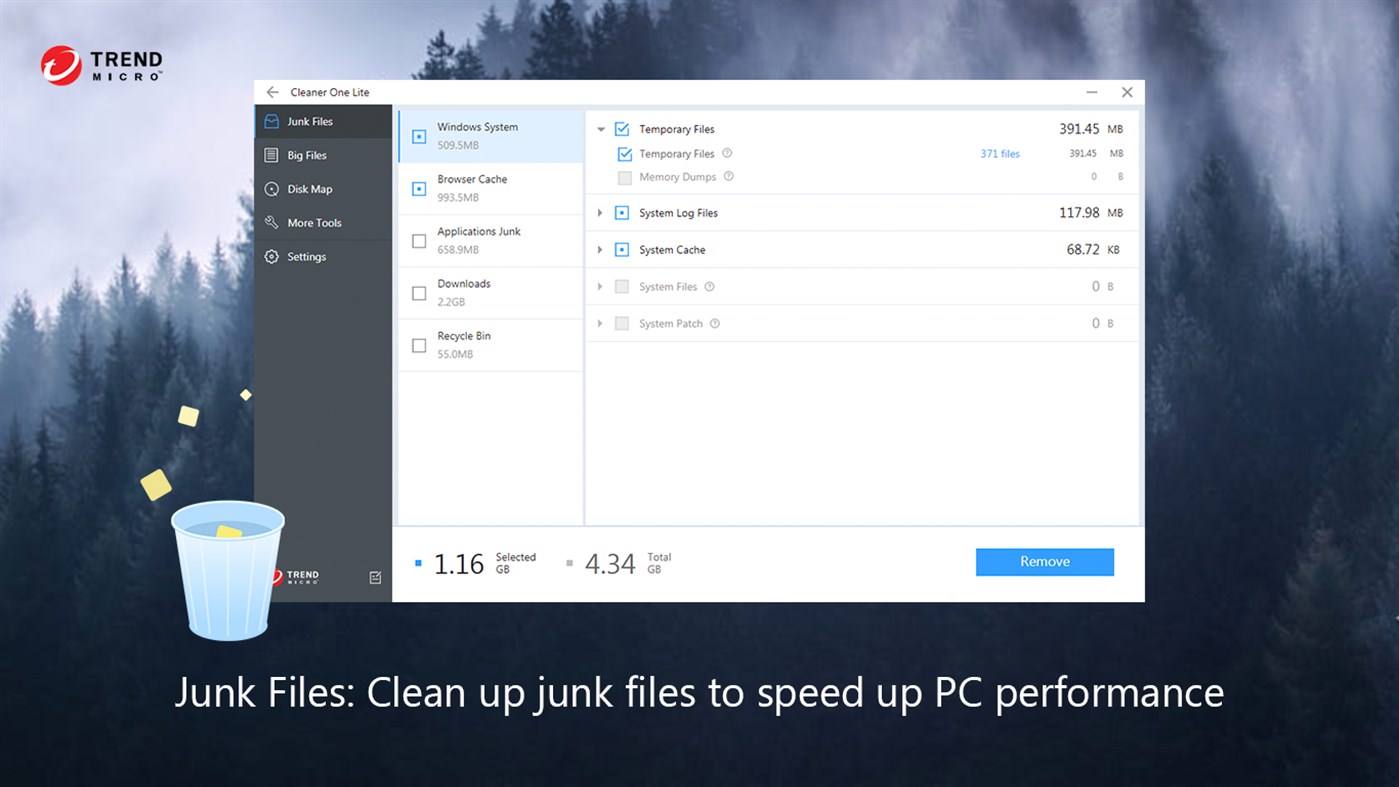Show info for System Files help icon

(x=709, y=286)
